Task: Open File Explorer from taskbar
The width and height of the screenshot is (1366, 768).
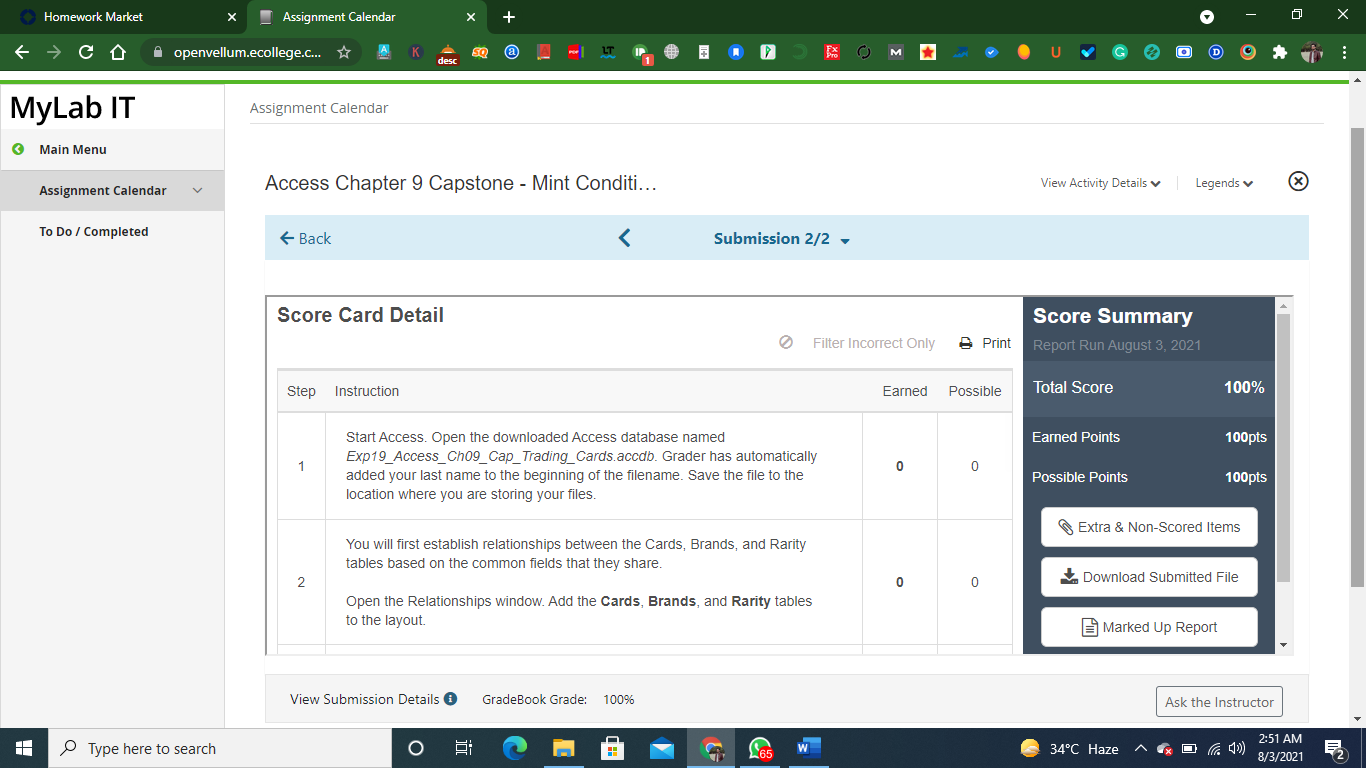Action: (564, 748)
